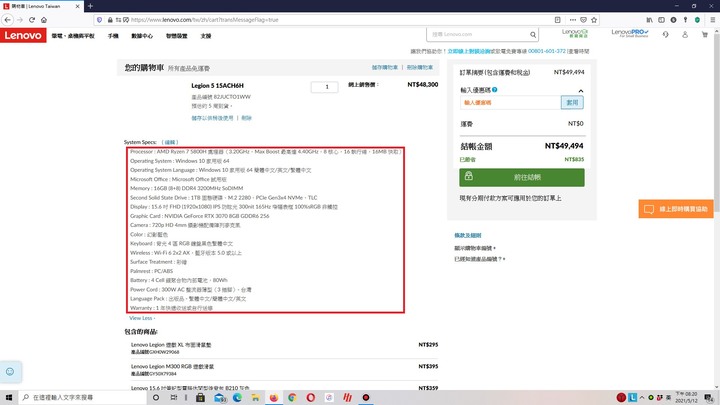Open the Firefox hamburger menu
Screen dimensions: 720x405
[x=712, y=20]
